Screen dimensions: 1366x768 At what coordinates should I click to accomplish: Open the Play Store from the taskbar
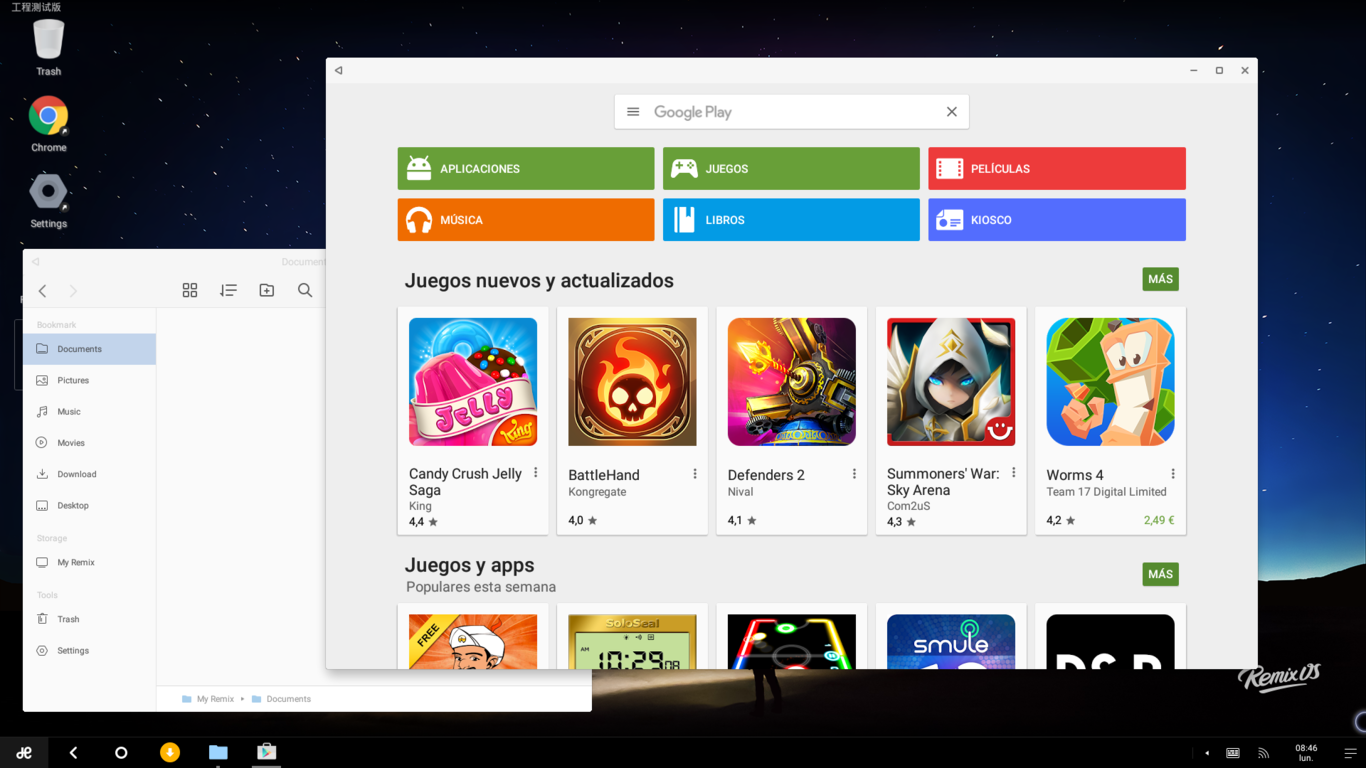pos(266,752)
